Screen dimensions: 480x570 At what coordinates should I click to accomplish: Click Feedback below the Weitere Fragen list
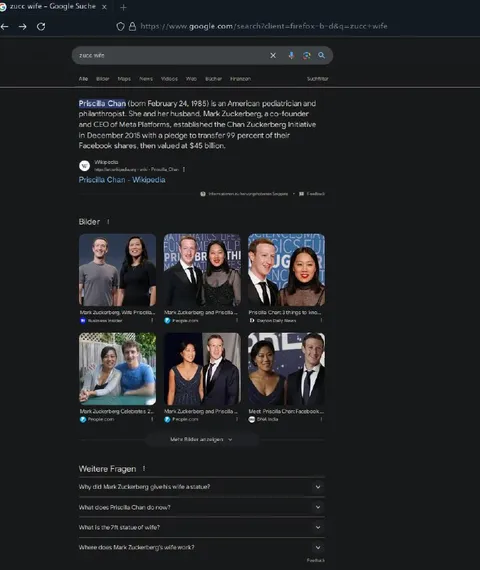(316, 560)
